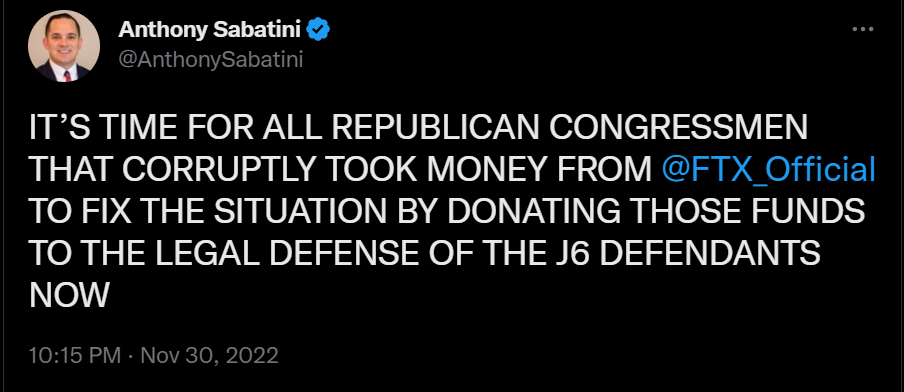The width and height of the screenshot is (904, 392).
Task: Click the Nov 30, 2022 date
Action: [x=209, y=355]
